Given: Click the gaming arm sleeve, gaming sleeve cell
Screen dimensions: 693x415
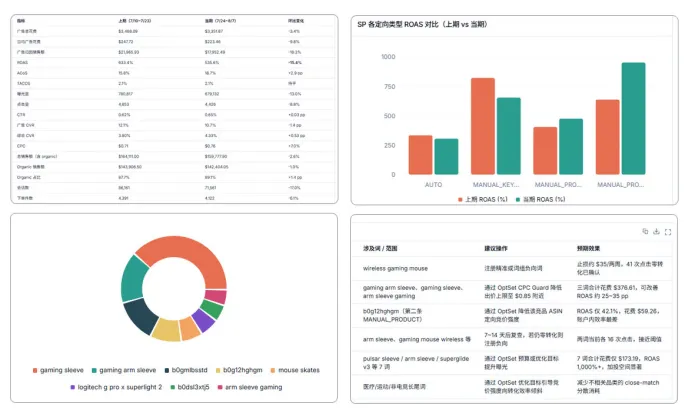Looking at the screenshot, I should pos(413,292).
